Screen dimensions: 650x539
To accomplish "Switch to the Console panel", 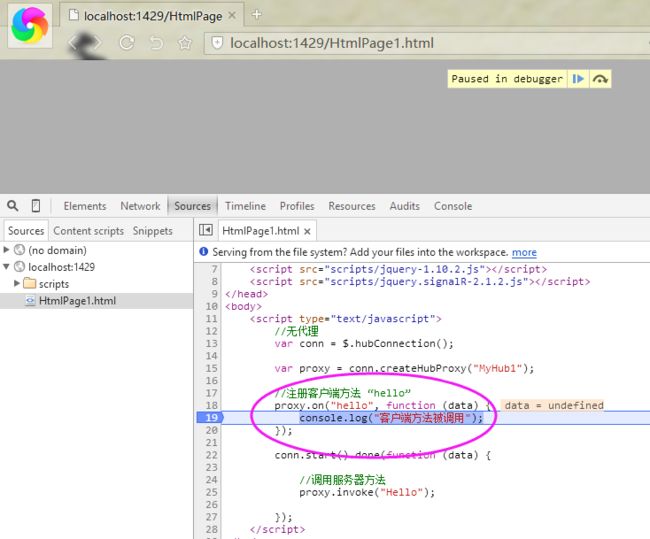I will 453,206.
